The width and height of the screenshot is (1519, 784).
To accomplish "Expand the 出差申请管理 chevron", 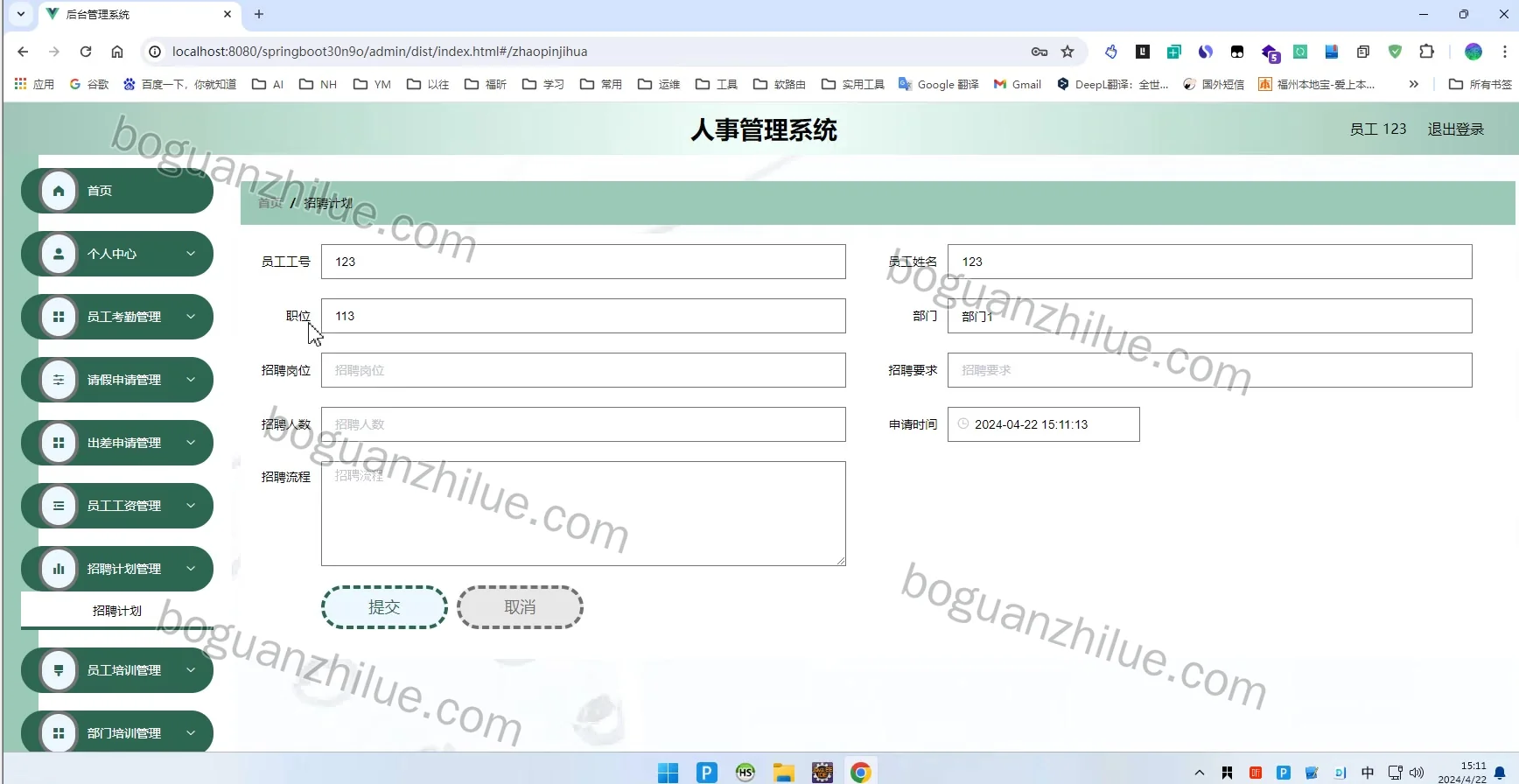I will click(x=191, y=443).
